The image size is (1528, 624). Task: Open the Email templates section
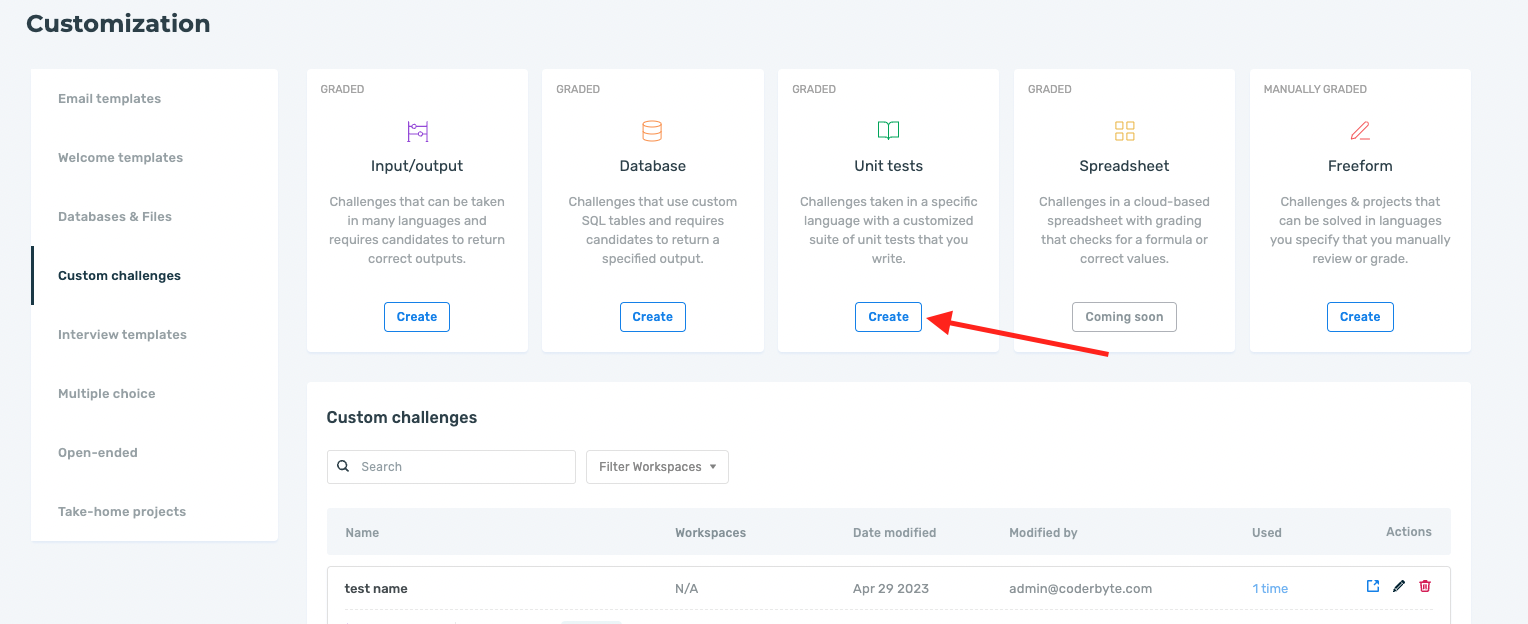click(109, 99)
